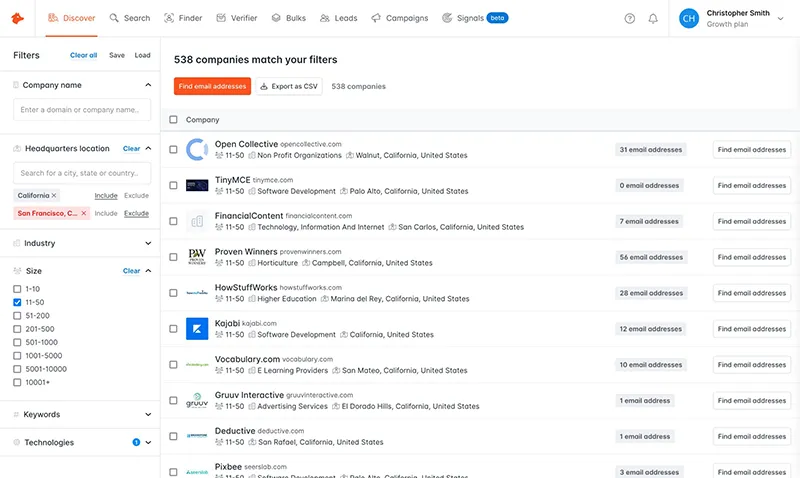
Task: Tick the 1-10 size checkbox
Action: pyautogui.click(x=17, y=289)
